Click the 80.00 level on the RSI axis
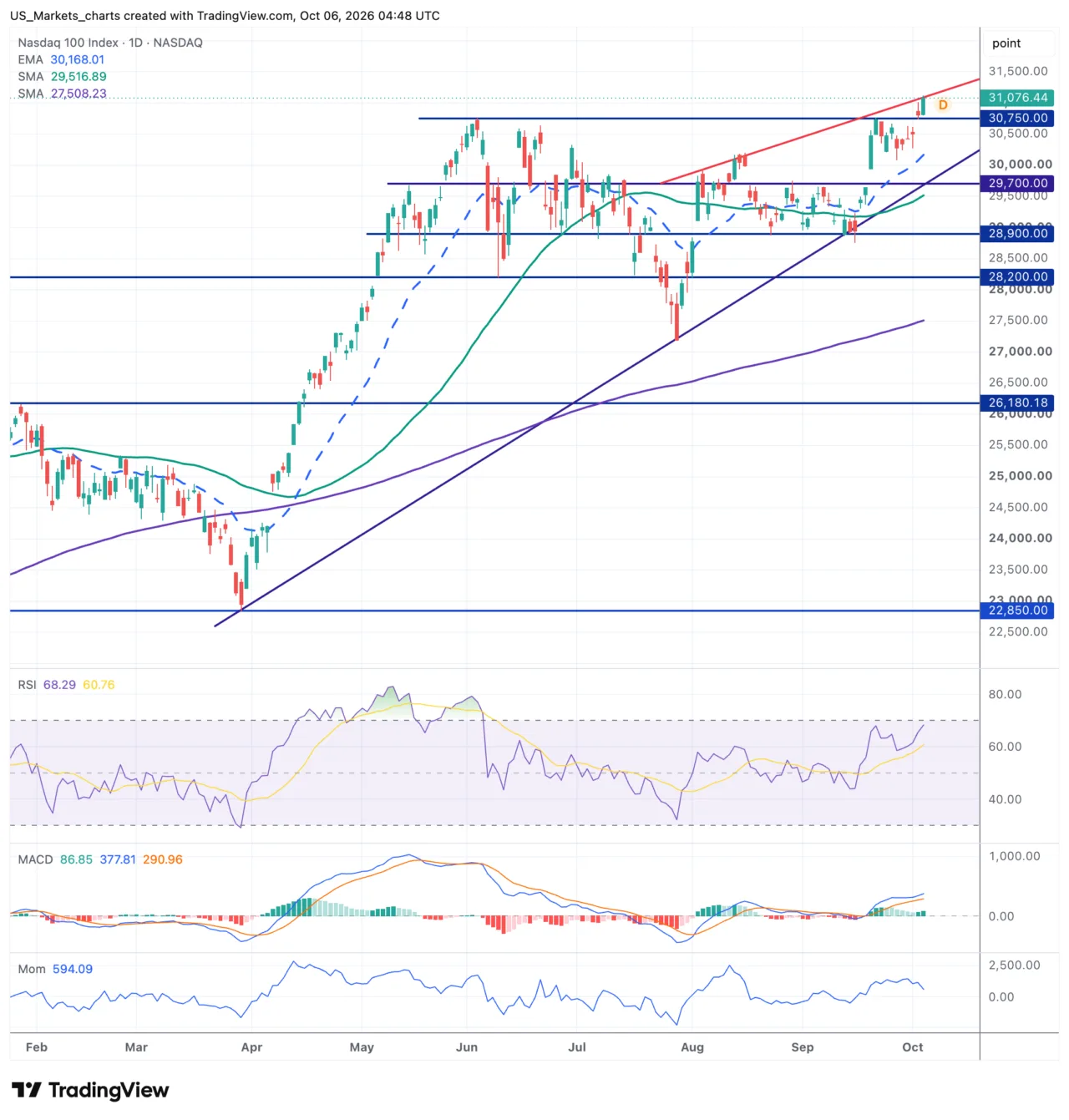Image resolution: width=1069 pixels, height=1120 pixels. tap(1005, 695)
